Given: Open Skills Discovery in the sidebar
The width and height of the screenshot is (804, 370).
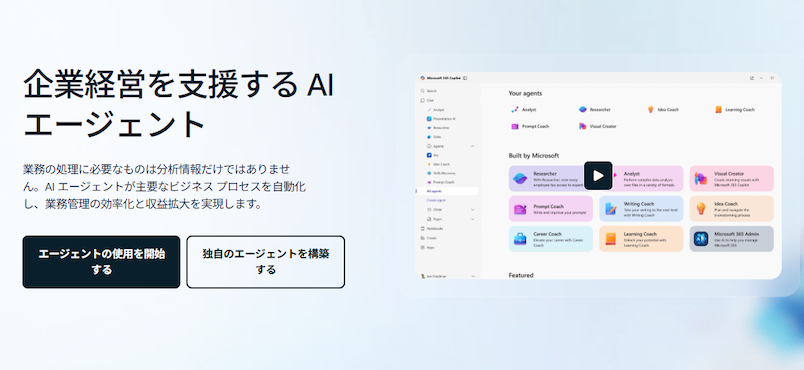Looking at the screenshot, I should pyautogui.click(x=440, y=173).
